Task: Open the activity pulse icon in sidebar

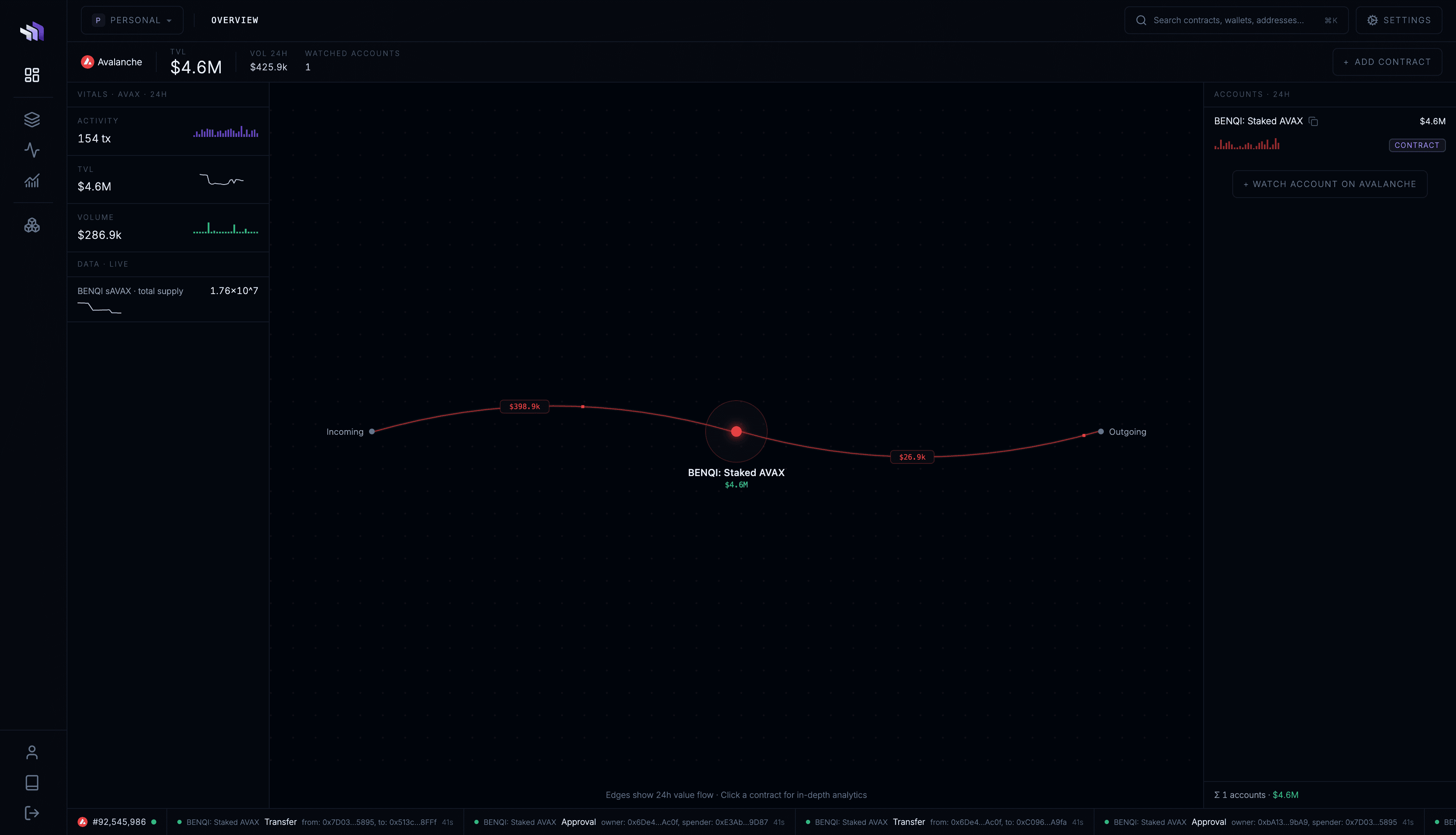Action: click(x=32, y=150)
